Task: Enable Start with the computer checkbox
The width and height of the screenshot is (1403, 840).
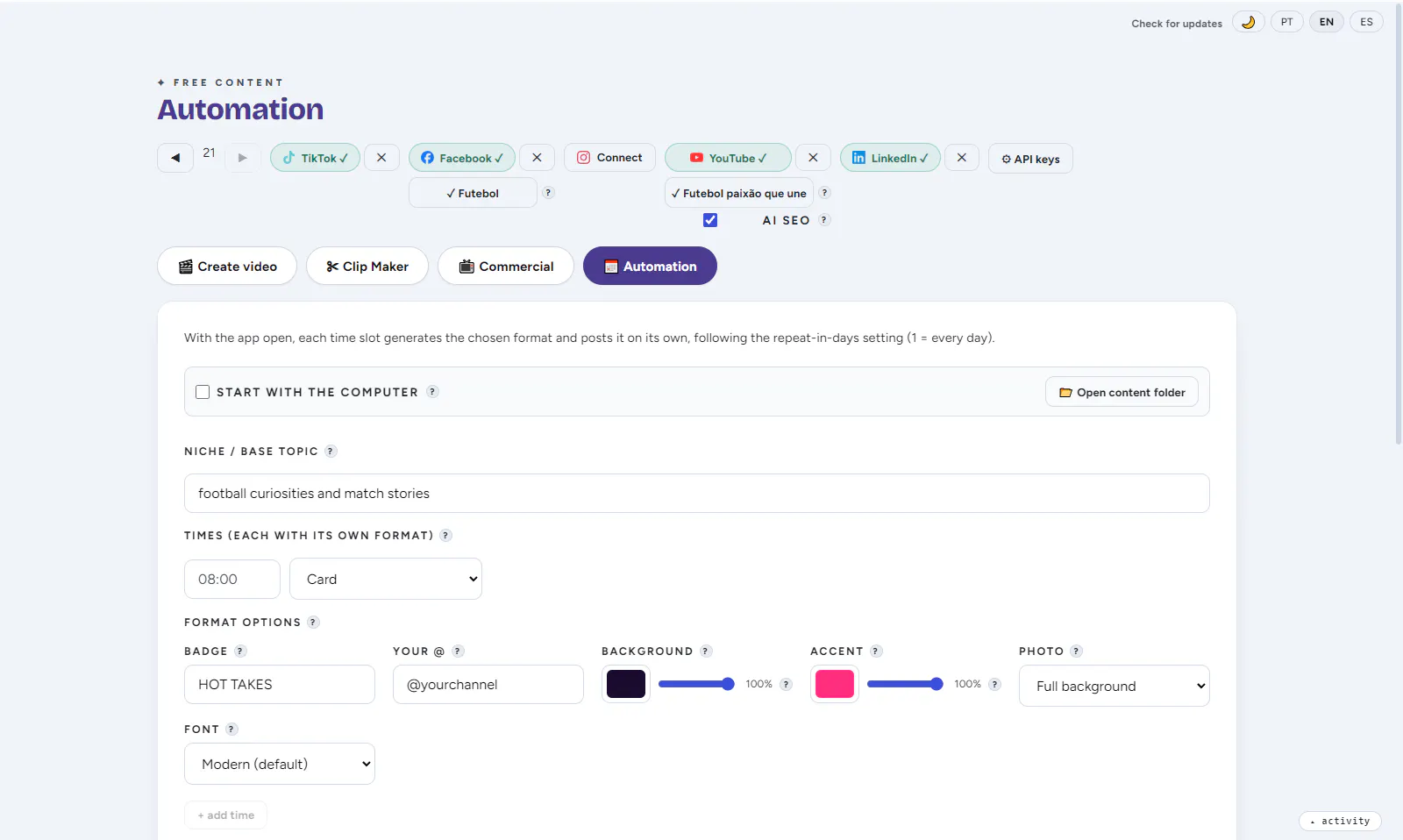Action: pos(203,392)
